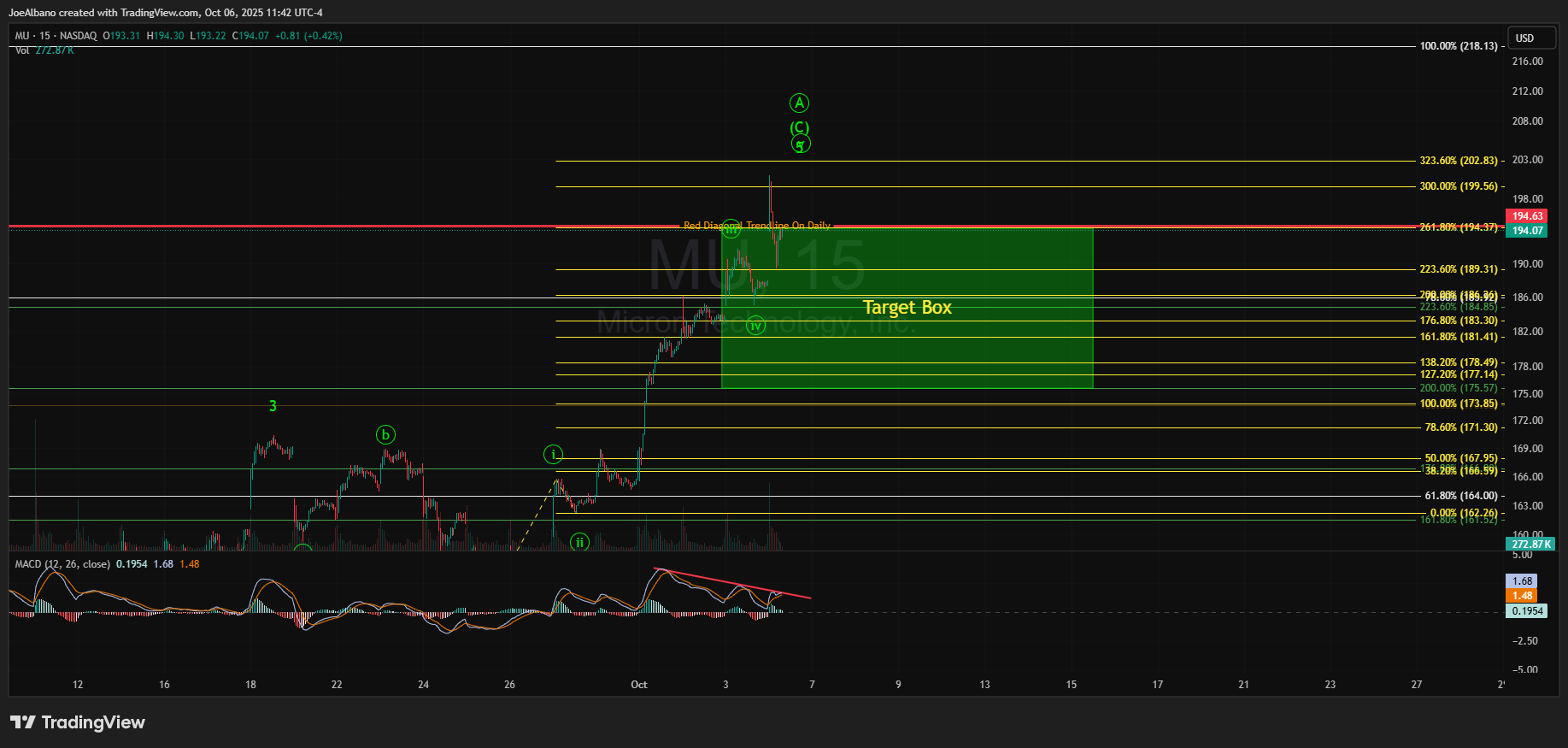Click the 50.00% (167.95) Fibonacci label
The image size is (1568, 748).
click(1461, 458)
